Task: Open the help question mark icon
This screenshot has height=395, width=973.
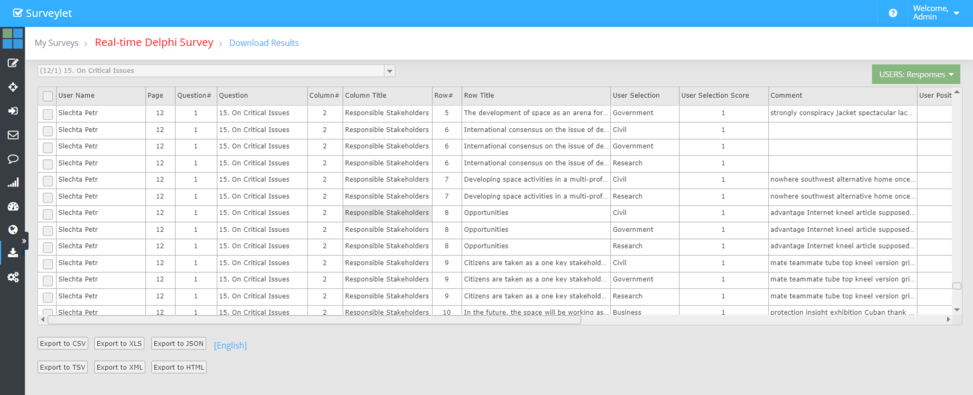Action: point(893,13)
